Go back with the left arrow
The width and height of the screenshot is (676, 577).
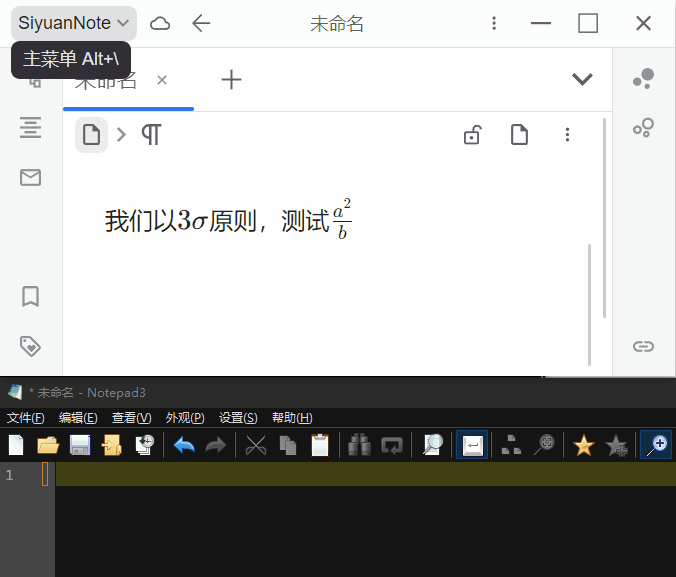pyautogui.click(x=201, y=23)
